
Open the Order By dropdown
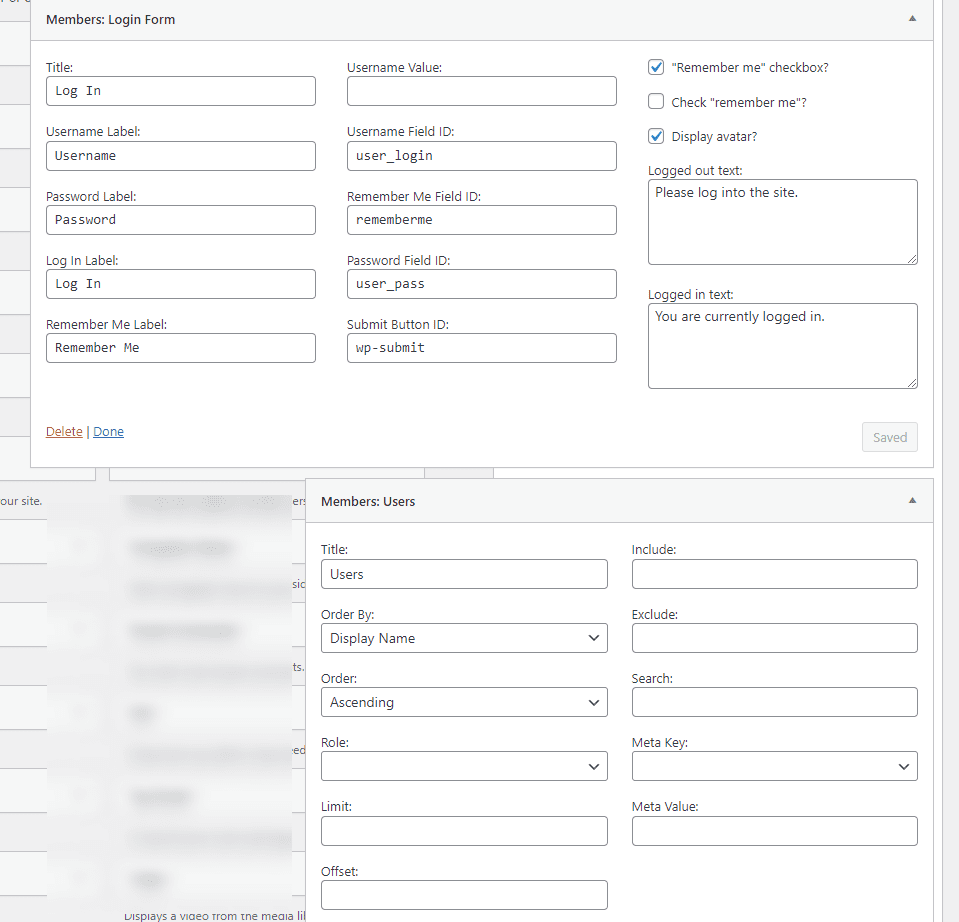coord(464,638)
